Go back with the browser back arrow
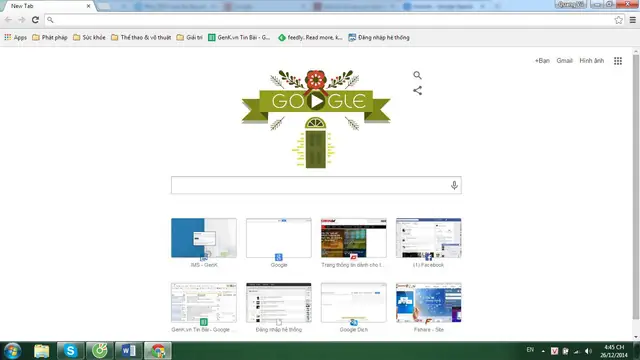640x360 pixels. 8,20
